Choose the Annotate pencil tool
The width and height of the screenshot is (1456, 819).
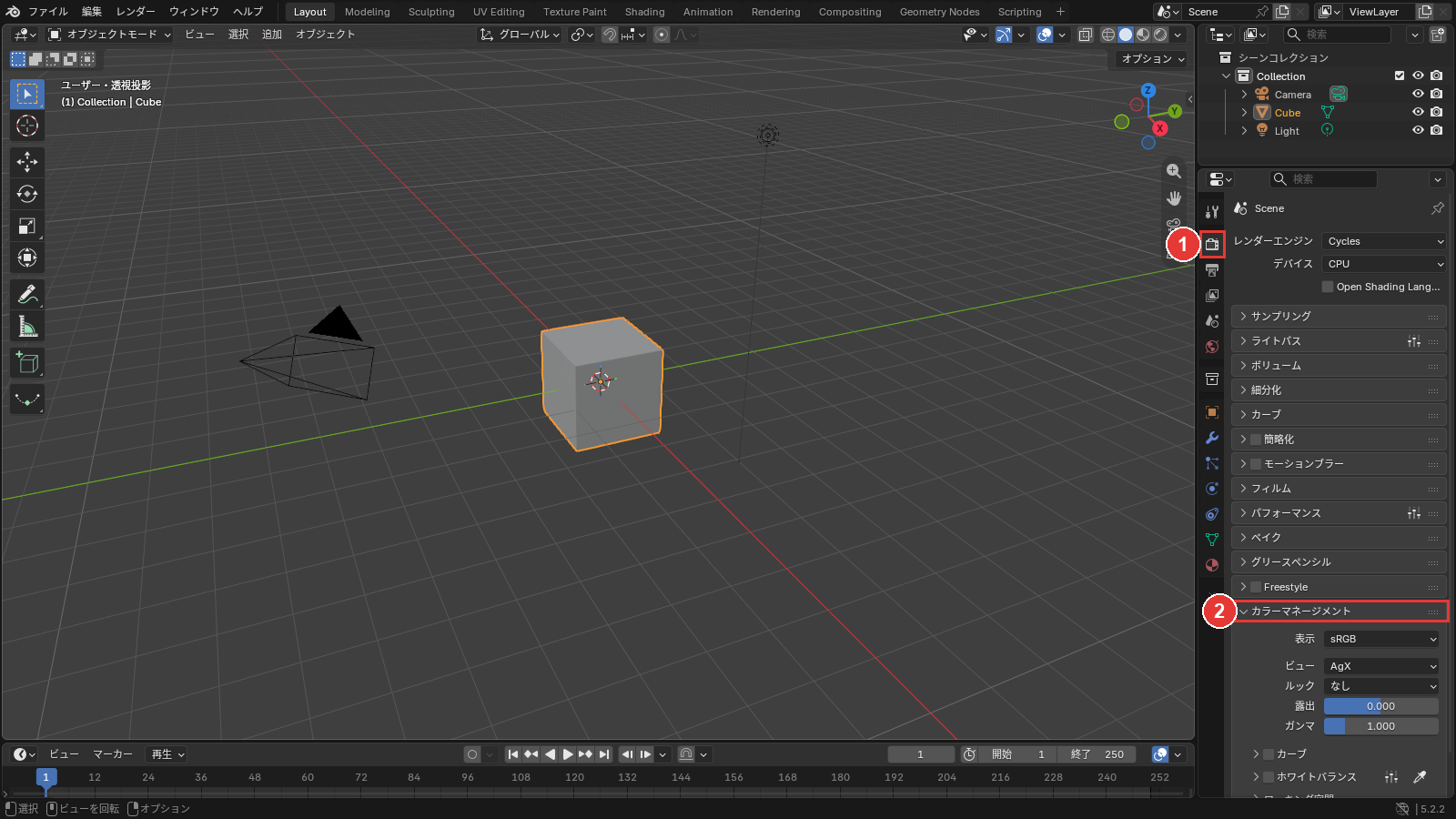27,295
